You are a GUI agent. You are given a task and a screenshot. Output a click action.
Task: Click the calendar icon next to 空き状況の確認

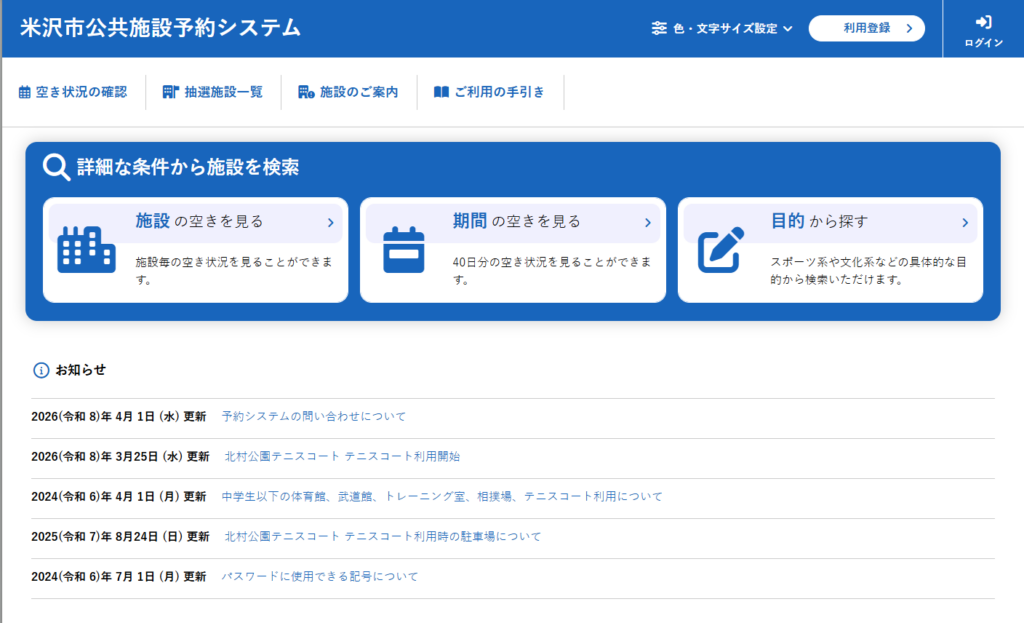(x=25, y=92)
